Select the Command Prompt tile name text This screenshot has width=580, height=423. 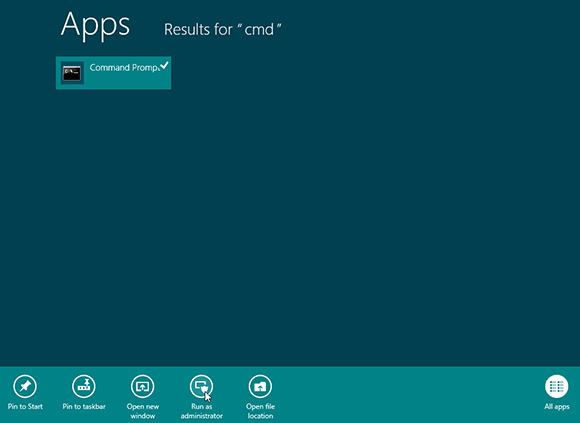[124, 68]
